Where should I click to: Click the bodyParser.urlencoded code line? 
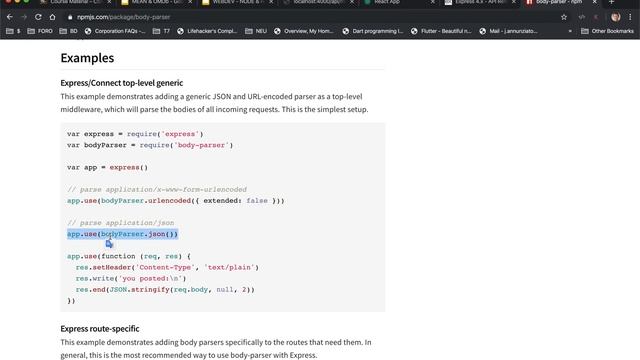[x=176, y=200]
